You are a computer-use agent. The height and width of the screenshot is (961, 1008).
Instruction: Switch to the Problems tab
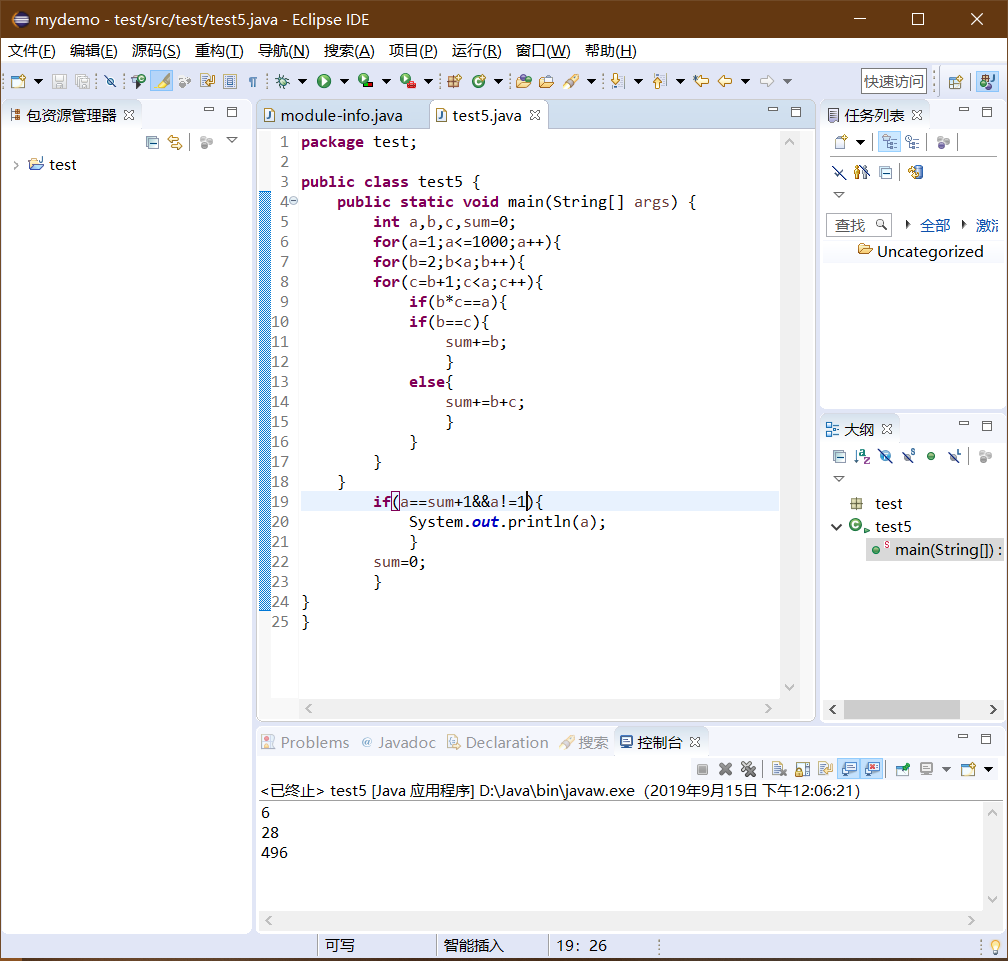tap(306, 743)
